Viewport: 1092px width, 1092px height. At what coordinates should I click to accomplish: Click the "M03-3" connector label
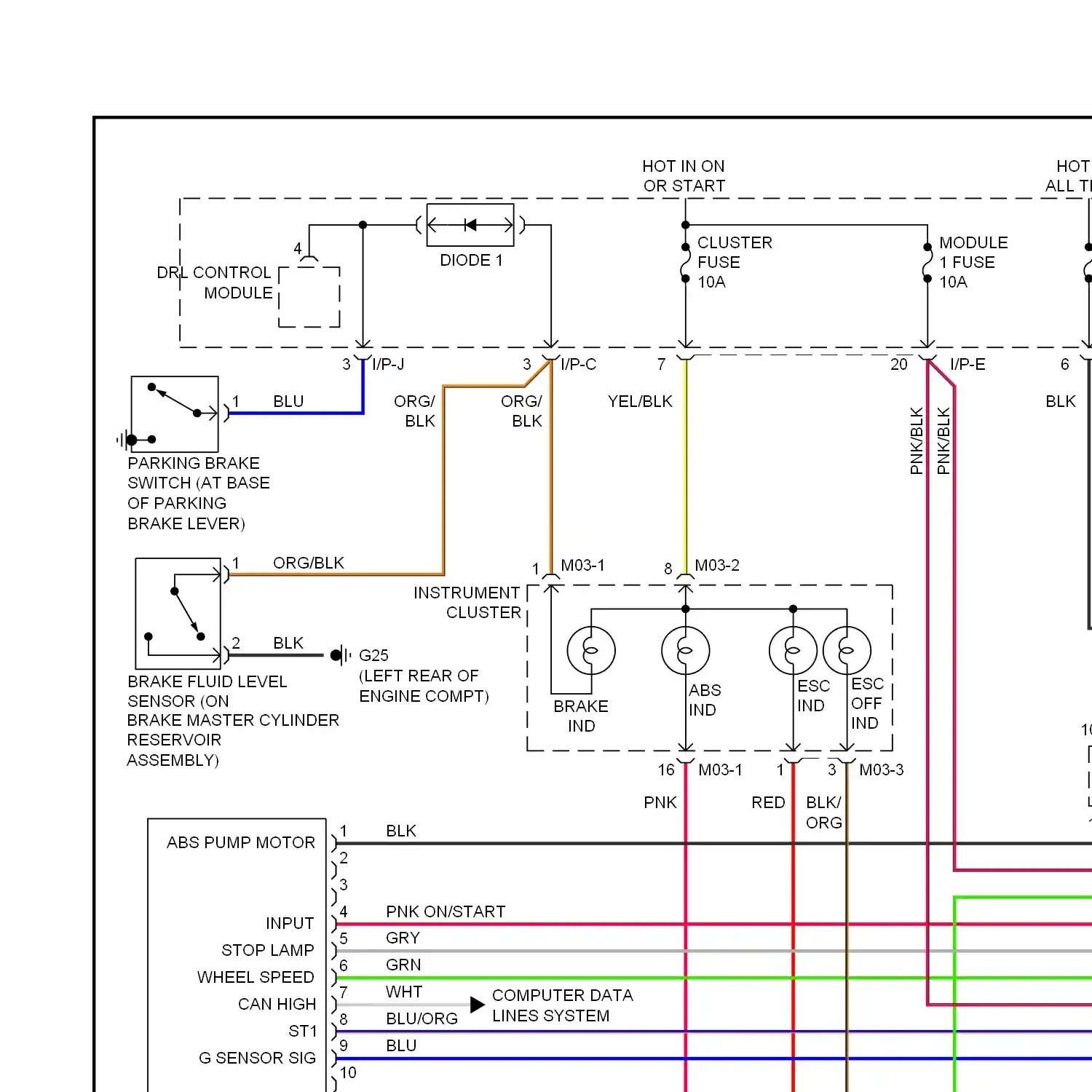click(882, 769)
